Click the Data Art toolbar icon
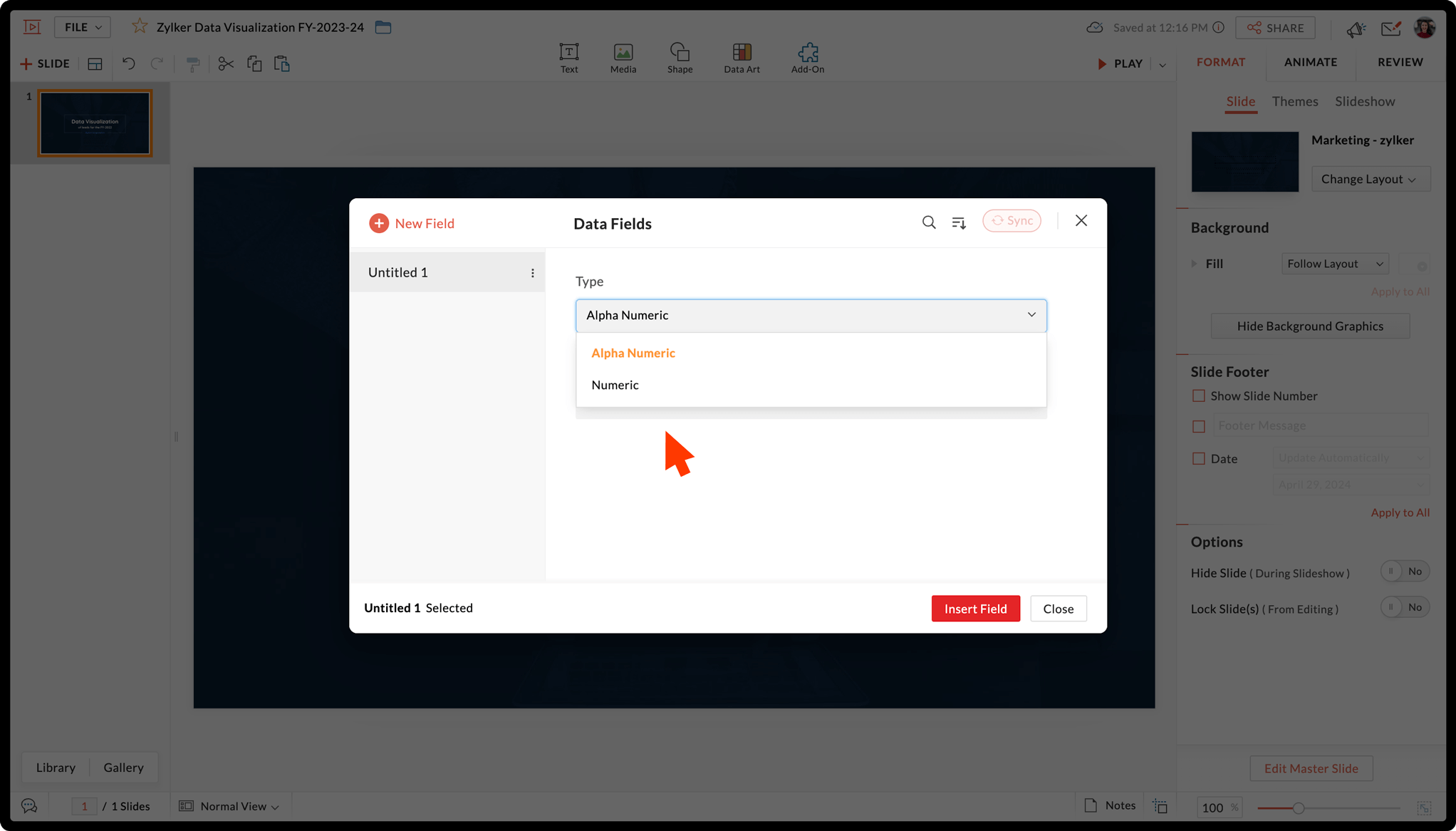Image resolution: width=1456 pixels, height=831 pixels. (x=742, y=53)
